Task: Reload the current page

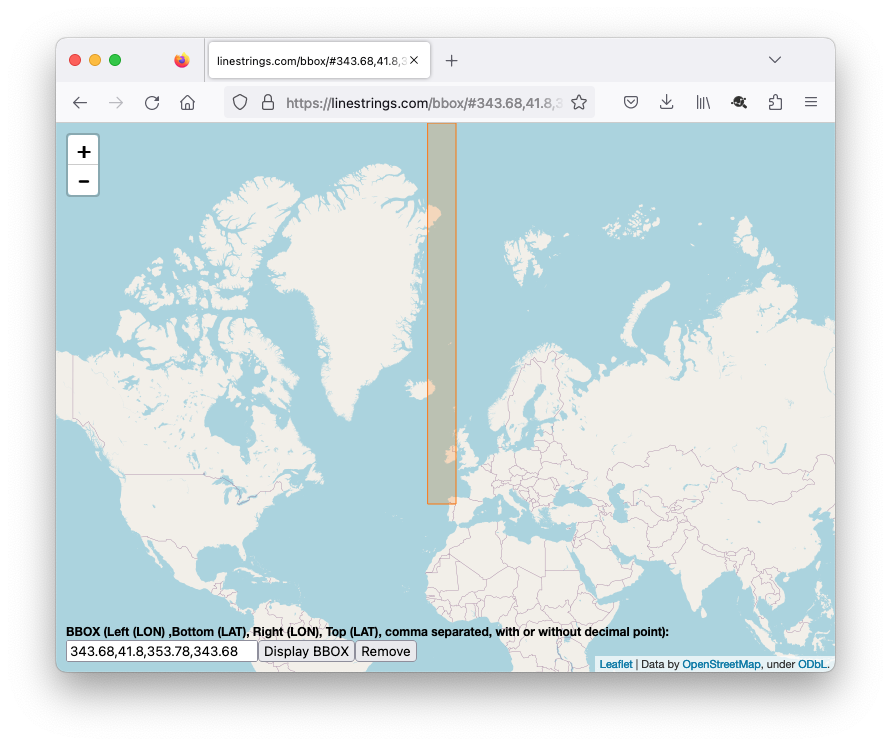Action: [x=152, y=102]
